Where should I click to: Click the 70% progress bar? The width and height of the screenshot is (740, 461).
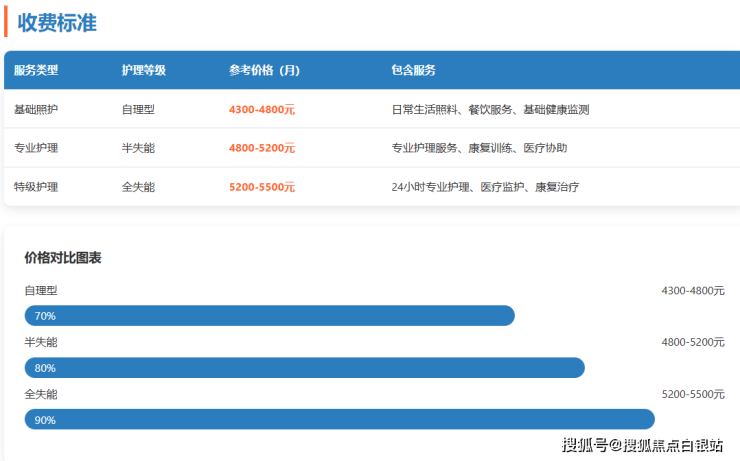[x=269, y=316]
